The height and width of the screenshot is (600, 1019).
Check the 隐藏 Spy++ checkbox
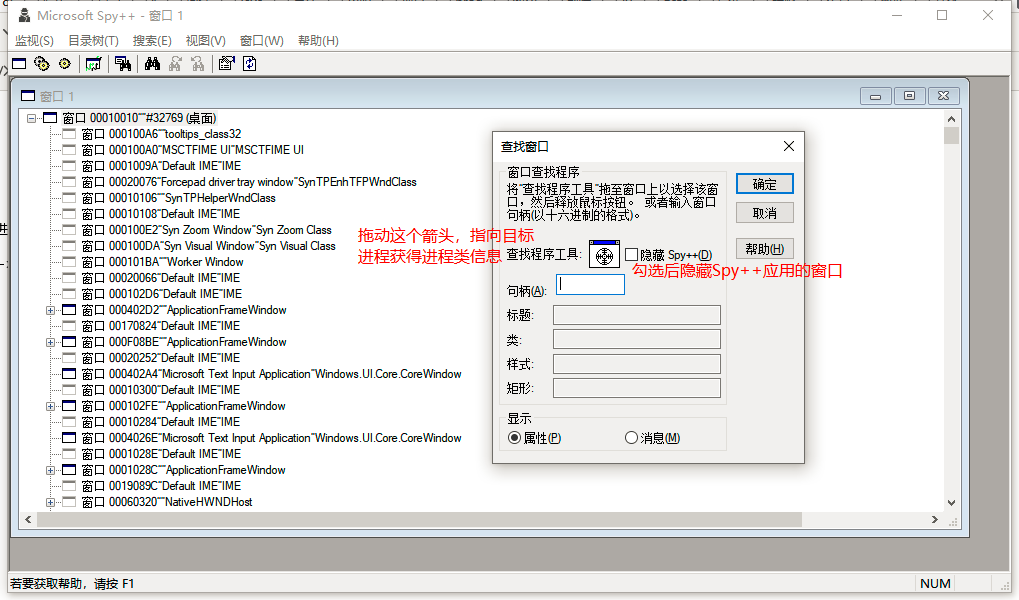(631, 255)
